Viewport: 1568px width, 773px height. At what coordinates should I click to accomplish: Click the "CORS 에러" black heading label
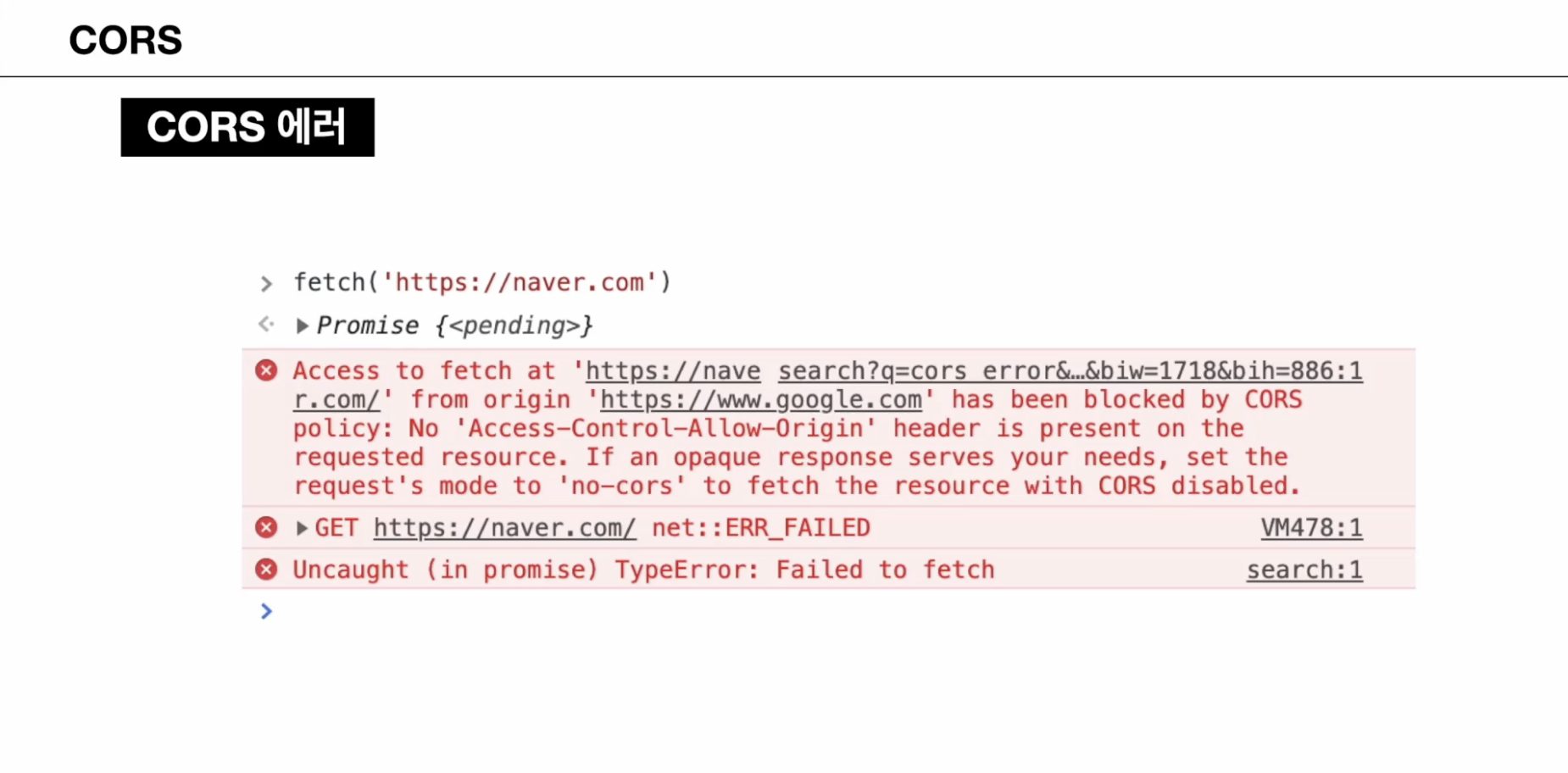click(247, 127)
